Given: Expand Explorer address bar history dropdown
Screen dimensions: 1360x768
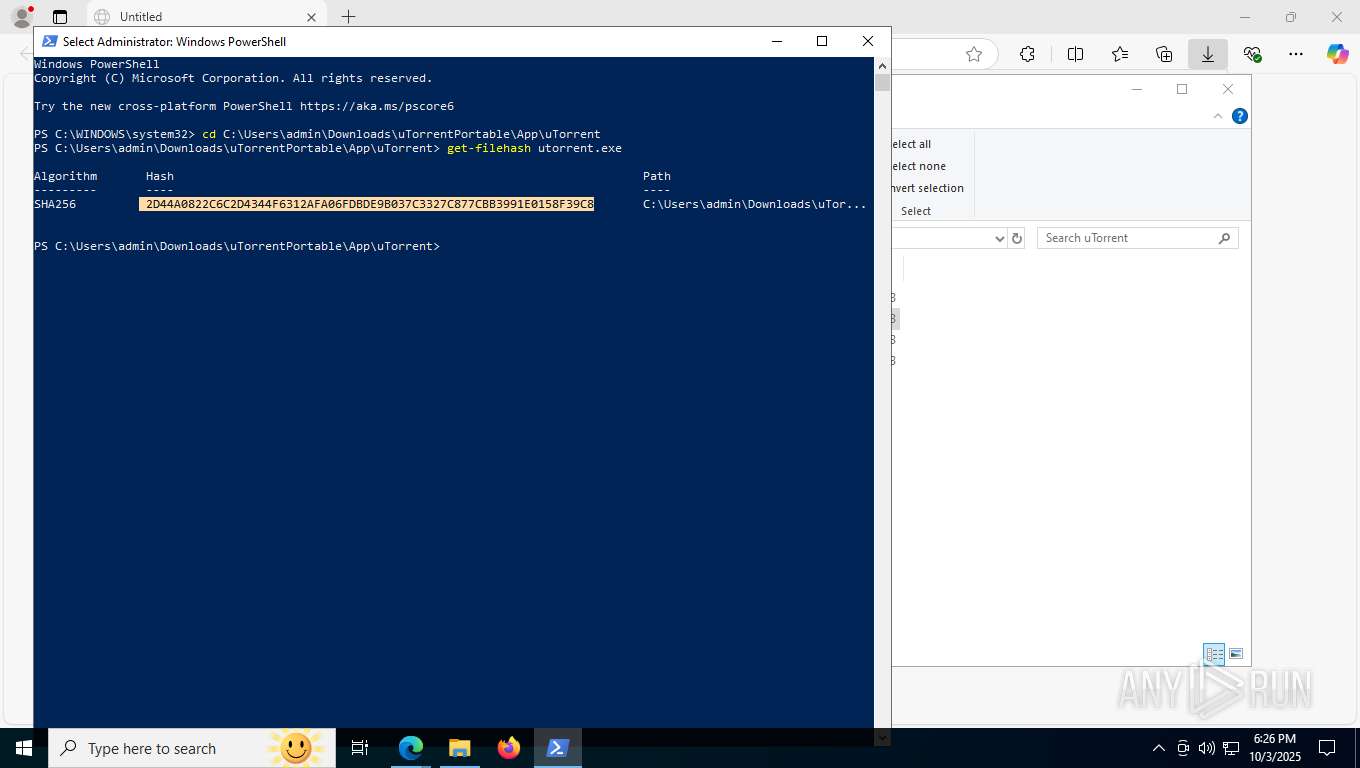Looking at the screenshot, I should [999, 238].
